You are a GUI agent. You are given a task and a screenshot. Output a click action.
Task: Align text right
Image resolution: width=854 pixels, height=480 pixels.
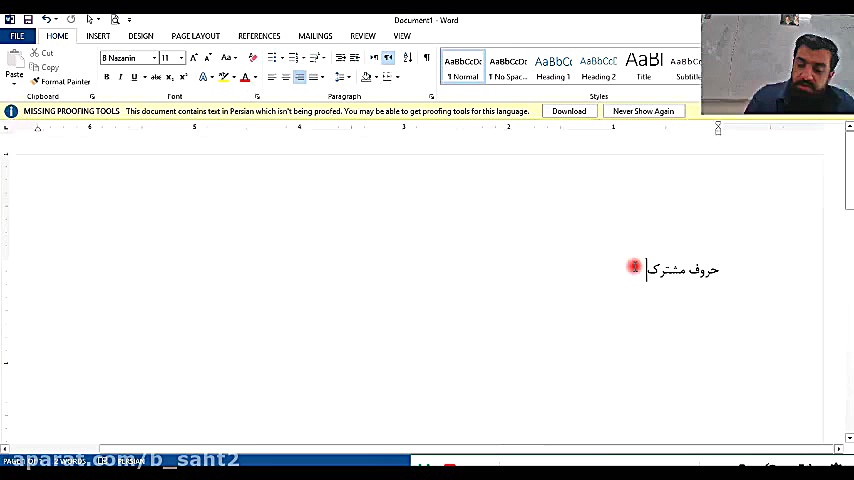pyautogui.click(x=300, y=77)
